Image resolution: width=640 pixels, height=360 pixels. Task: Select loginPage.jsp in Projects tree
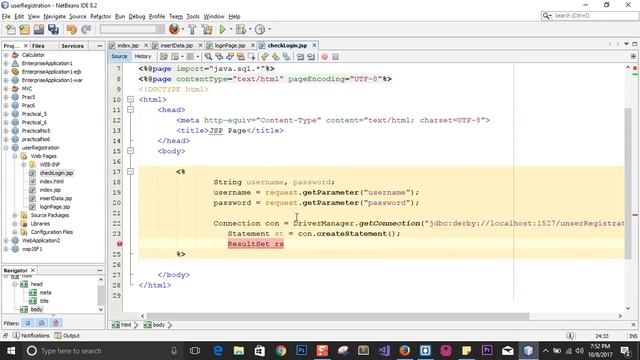(x=55, y=207)
